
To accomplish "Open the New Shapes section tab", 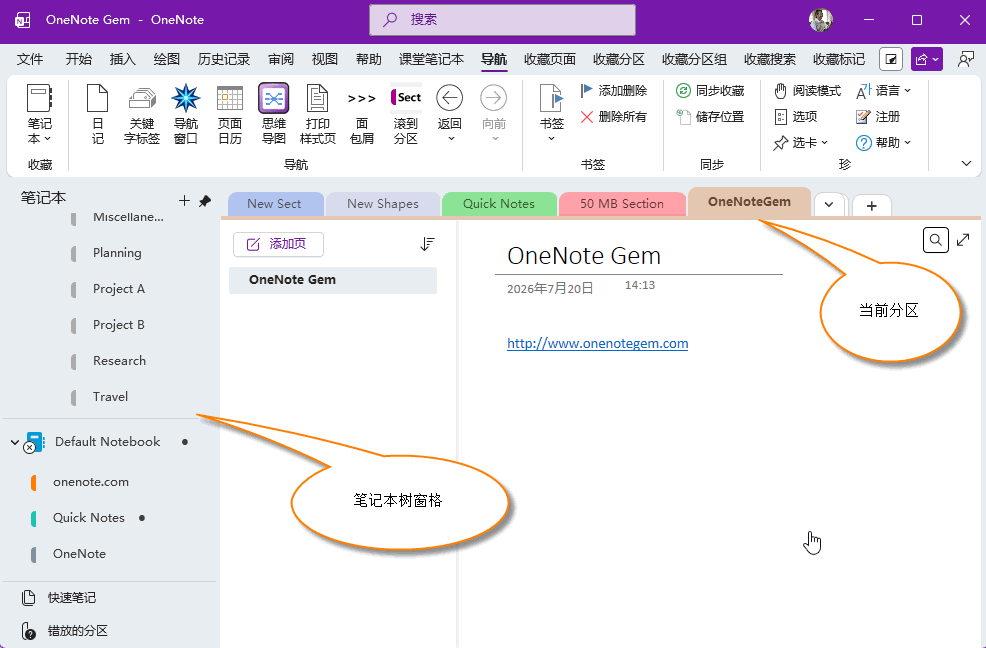I will (382, 204).
